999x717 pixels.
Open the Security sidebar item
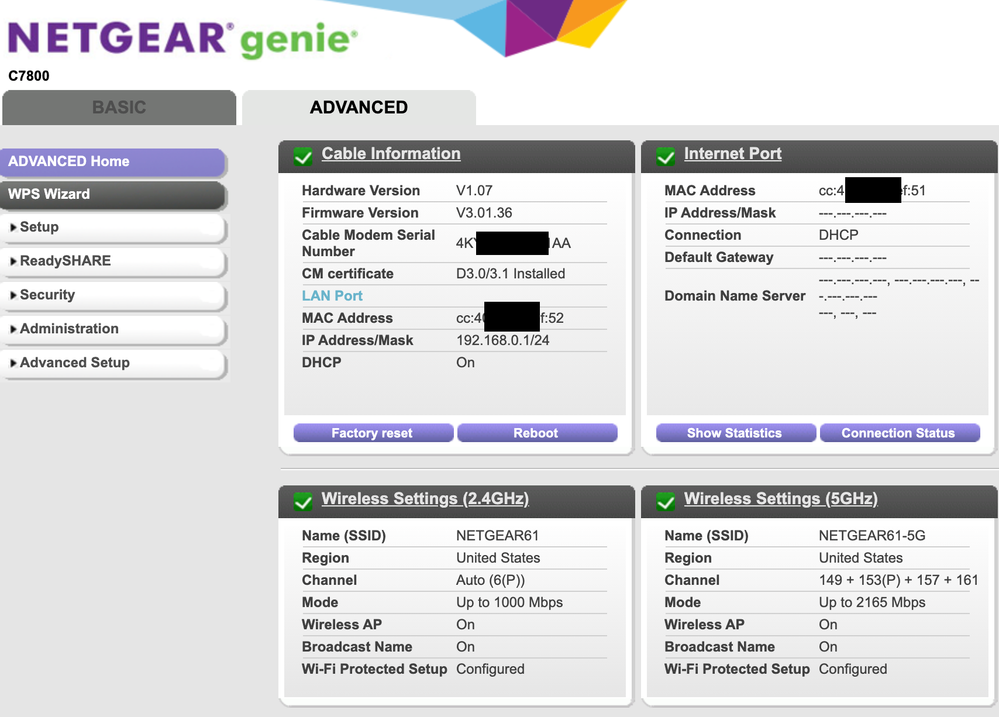[113, 295]
